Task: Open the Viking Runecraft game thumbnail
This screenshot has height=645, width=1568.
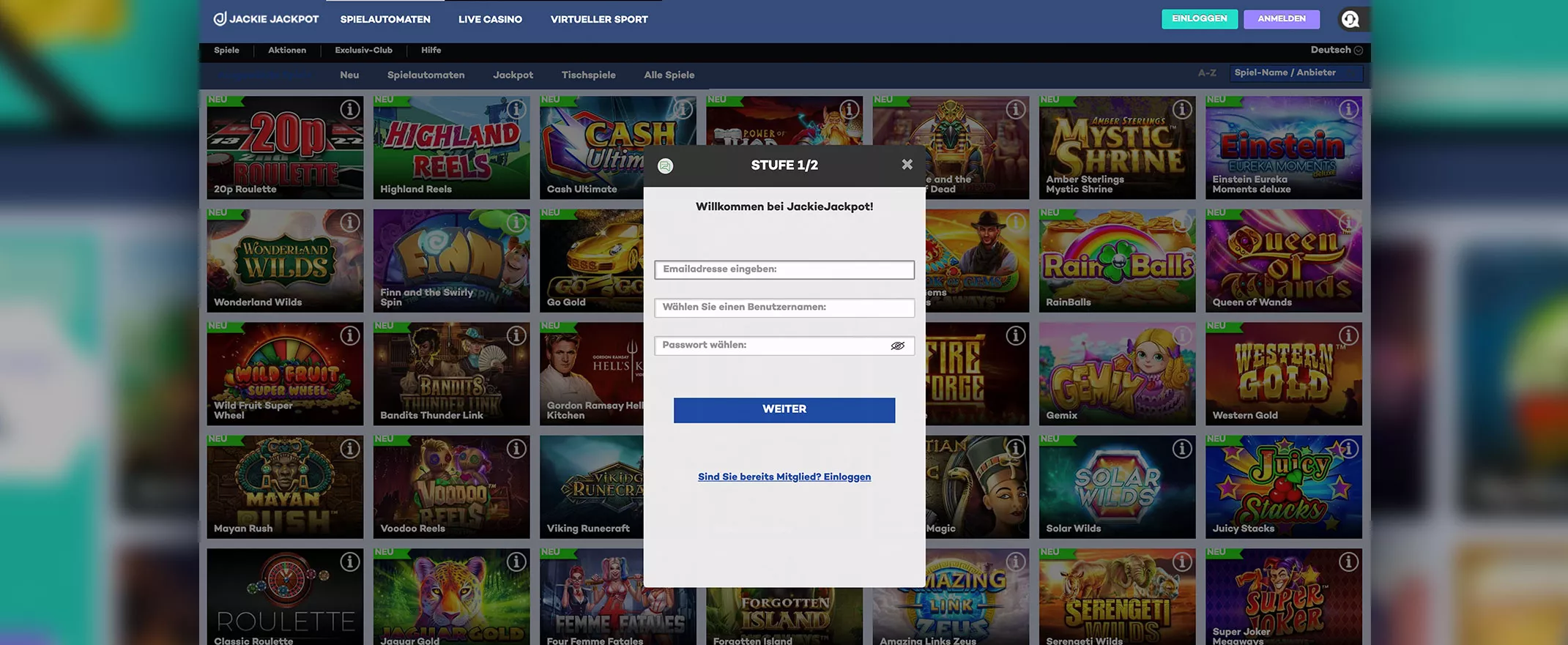Action: [592, 487]
